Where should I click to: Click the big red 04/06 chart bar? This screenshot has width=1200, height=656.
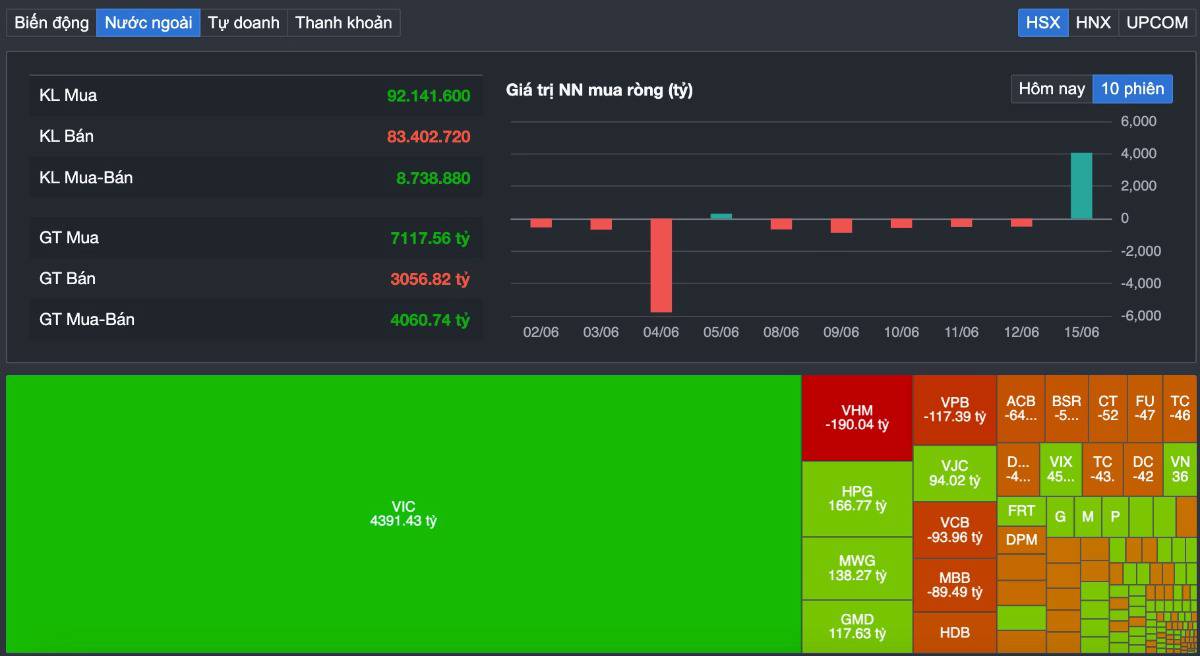[x=661, y=265]
